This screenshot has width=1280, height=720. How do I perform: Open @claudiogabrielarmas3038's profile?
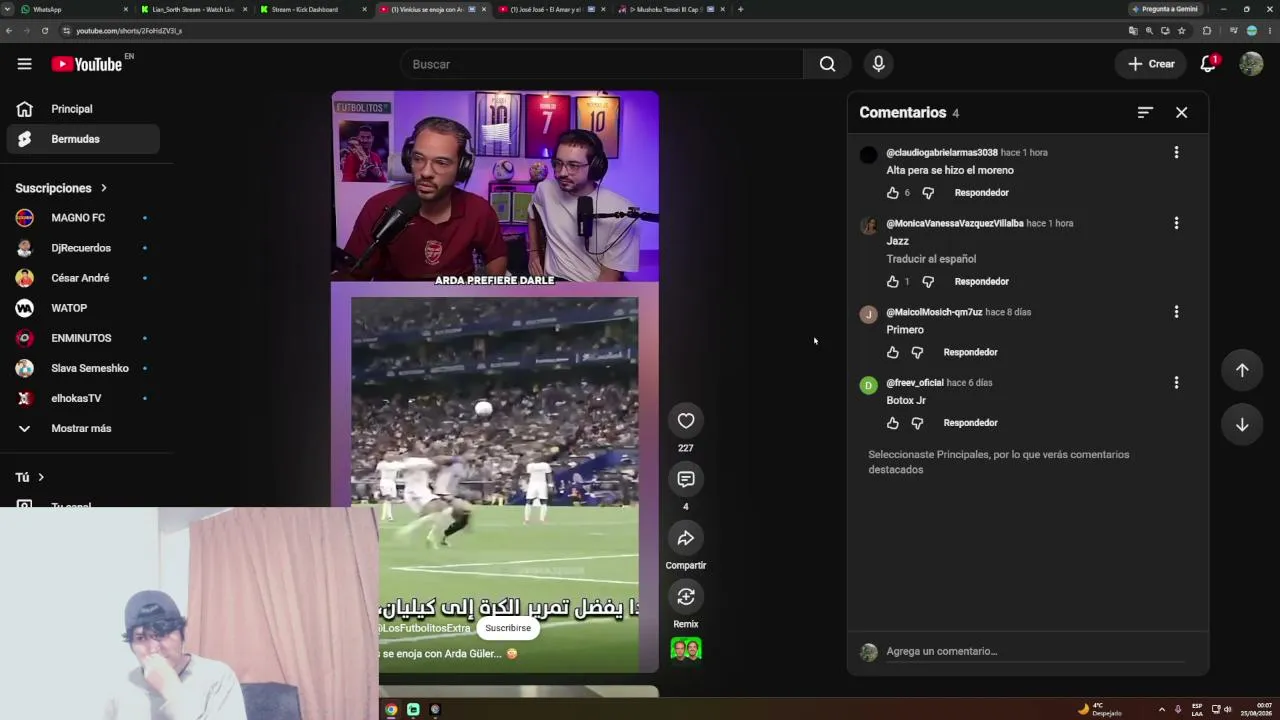942,152
